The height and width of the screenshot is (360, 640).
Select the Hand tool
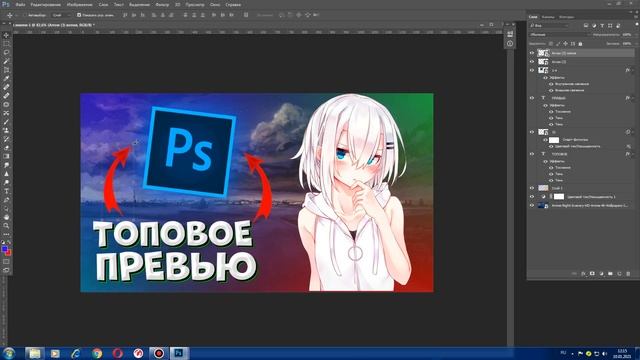point(6,217)
